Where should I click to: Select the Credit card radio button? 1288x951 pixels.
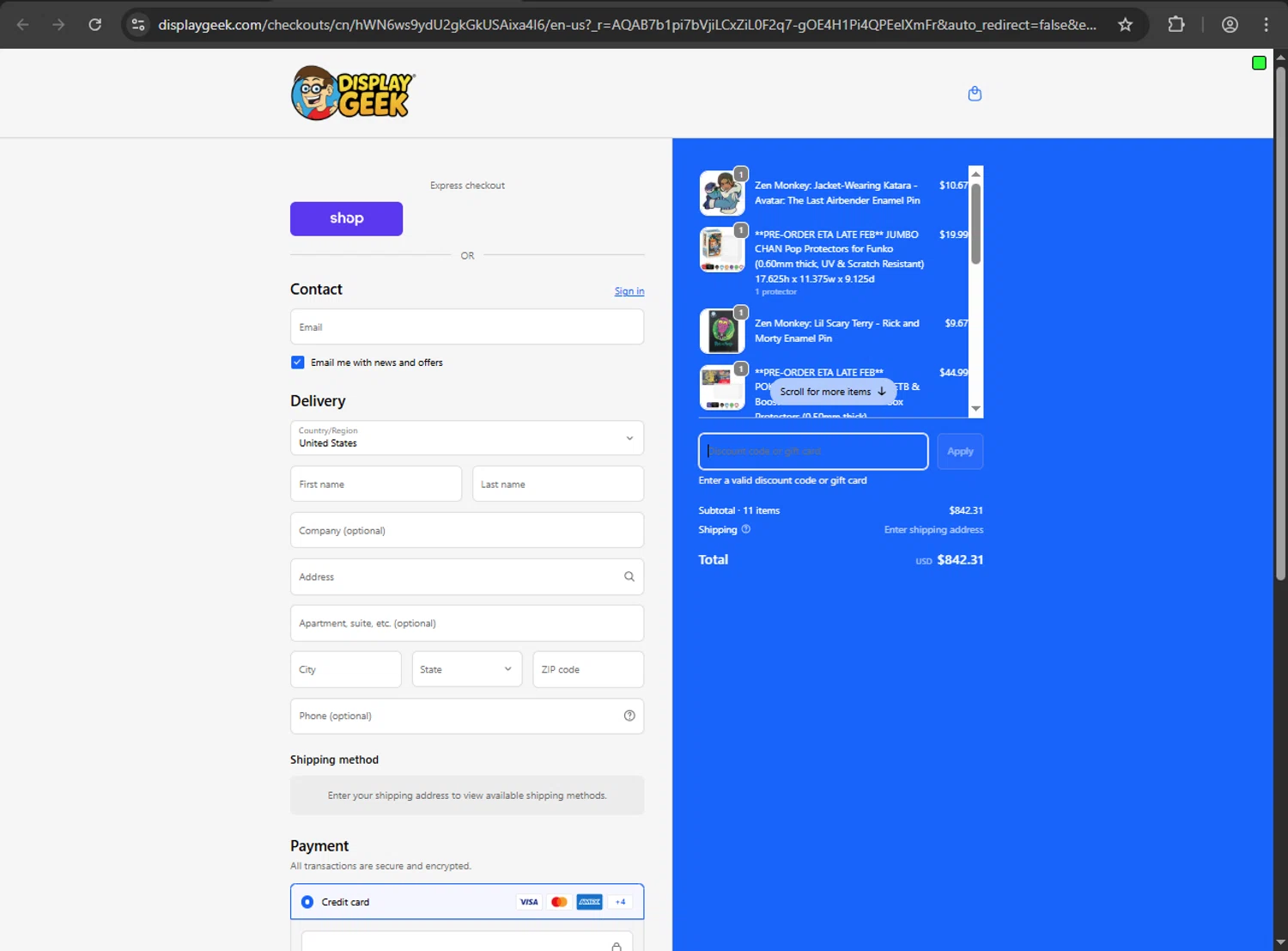click(x=307, y=902)
